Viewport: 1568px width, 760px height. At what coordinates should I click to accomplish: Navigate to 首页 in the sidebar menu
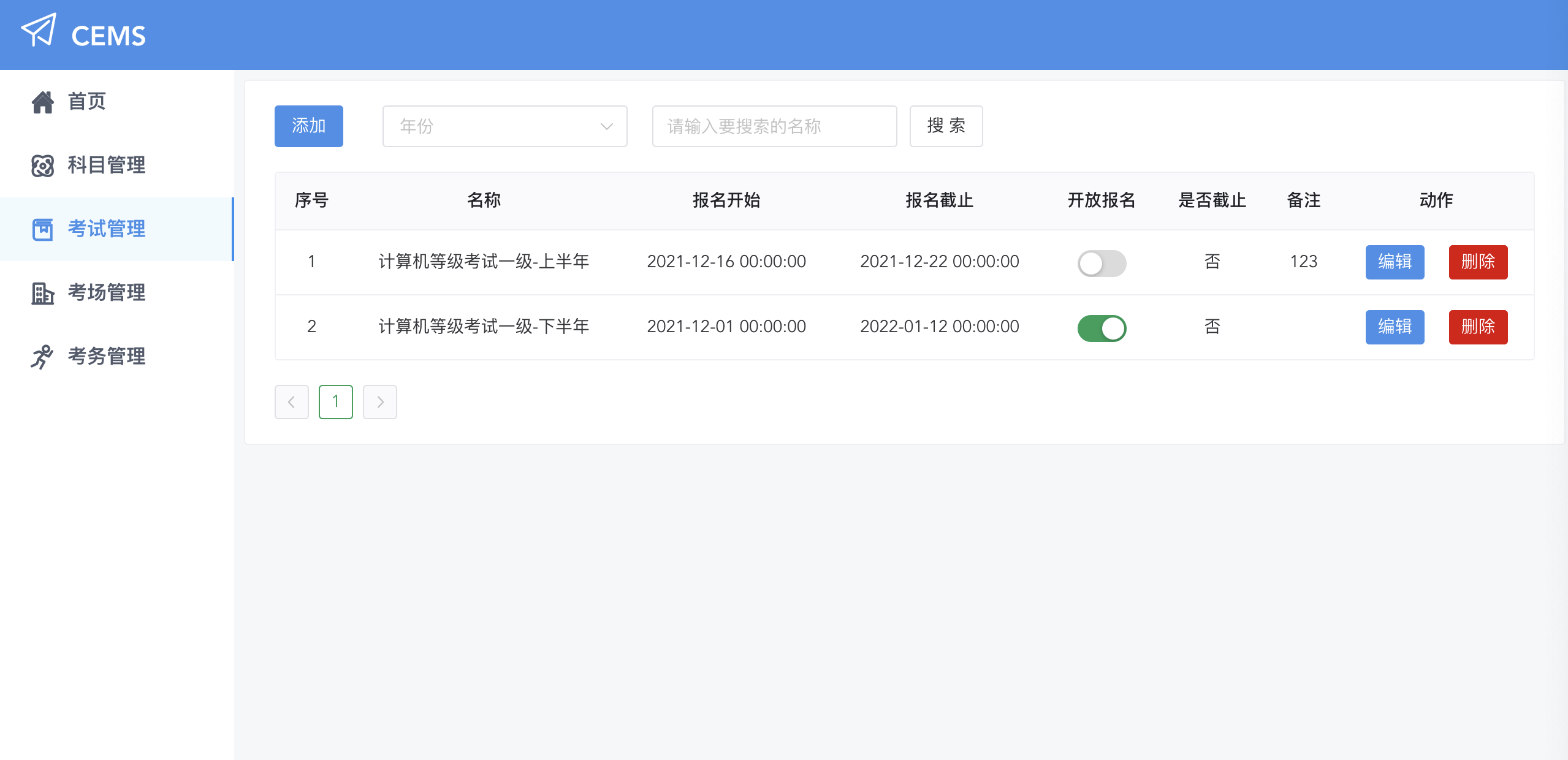coord(86,102)
